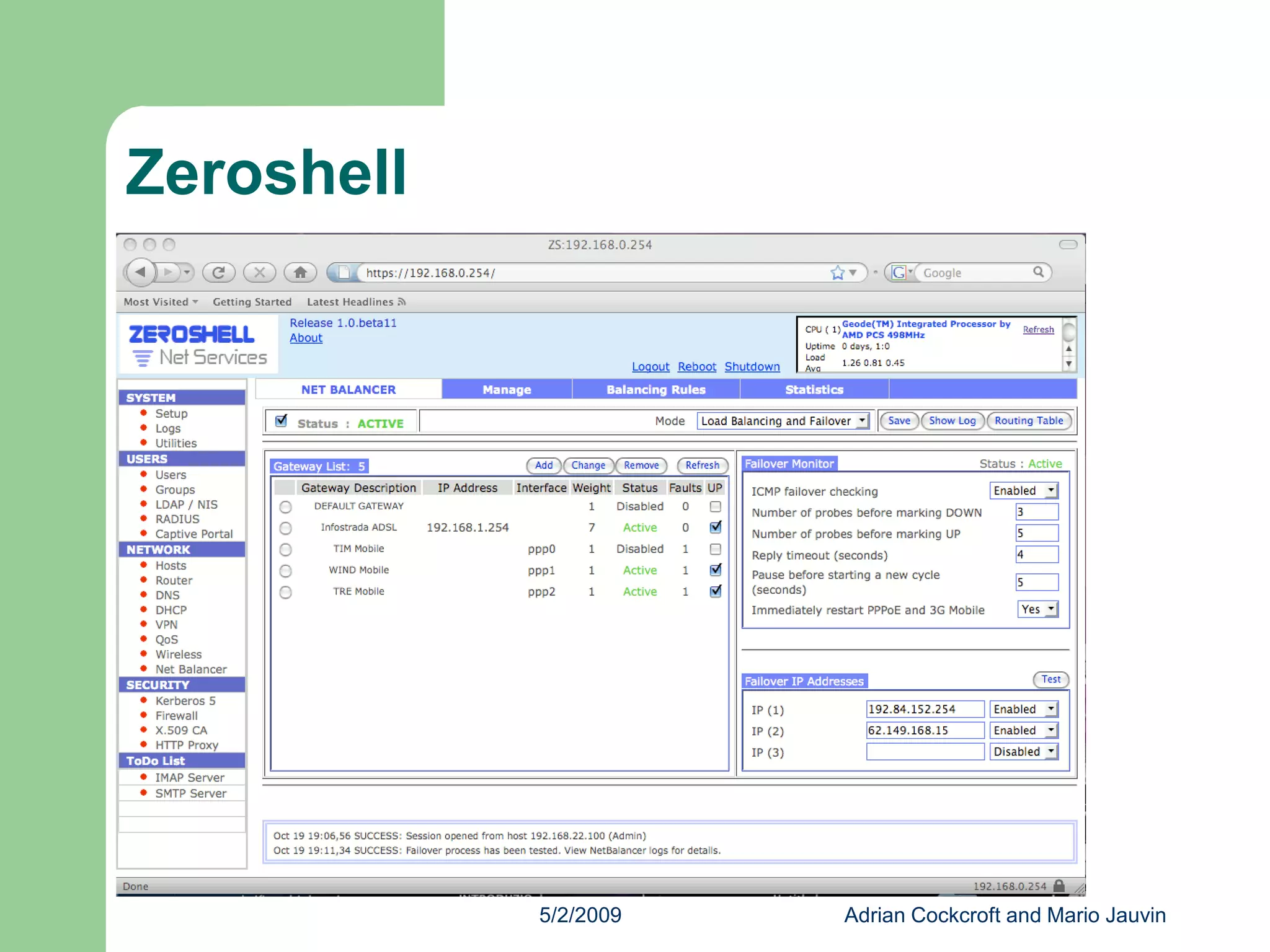Click the Reboot link

(x=697, y=366)
